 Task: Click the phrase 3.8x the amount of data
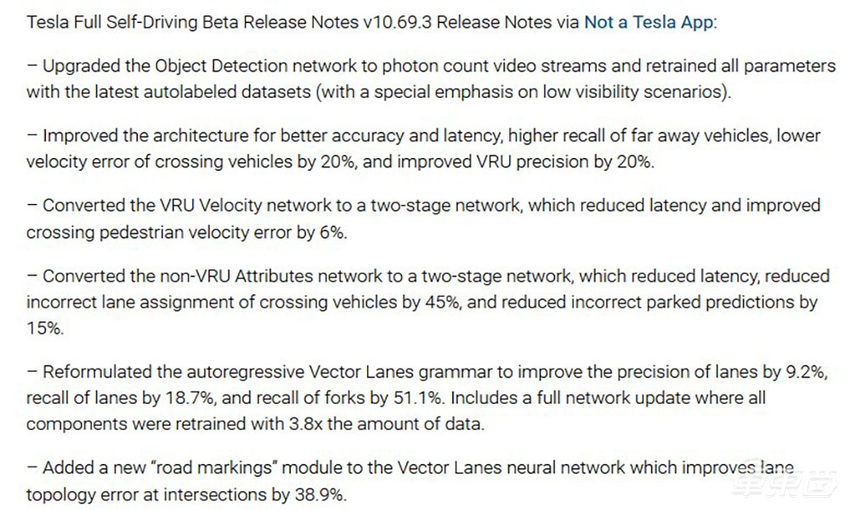392,423
